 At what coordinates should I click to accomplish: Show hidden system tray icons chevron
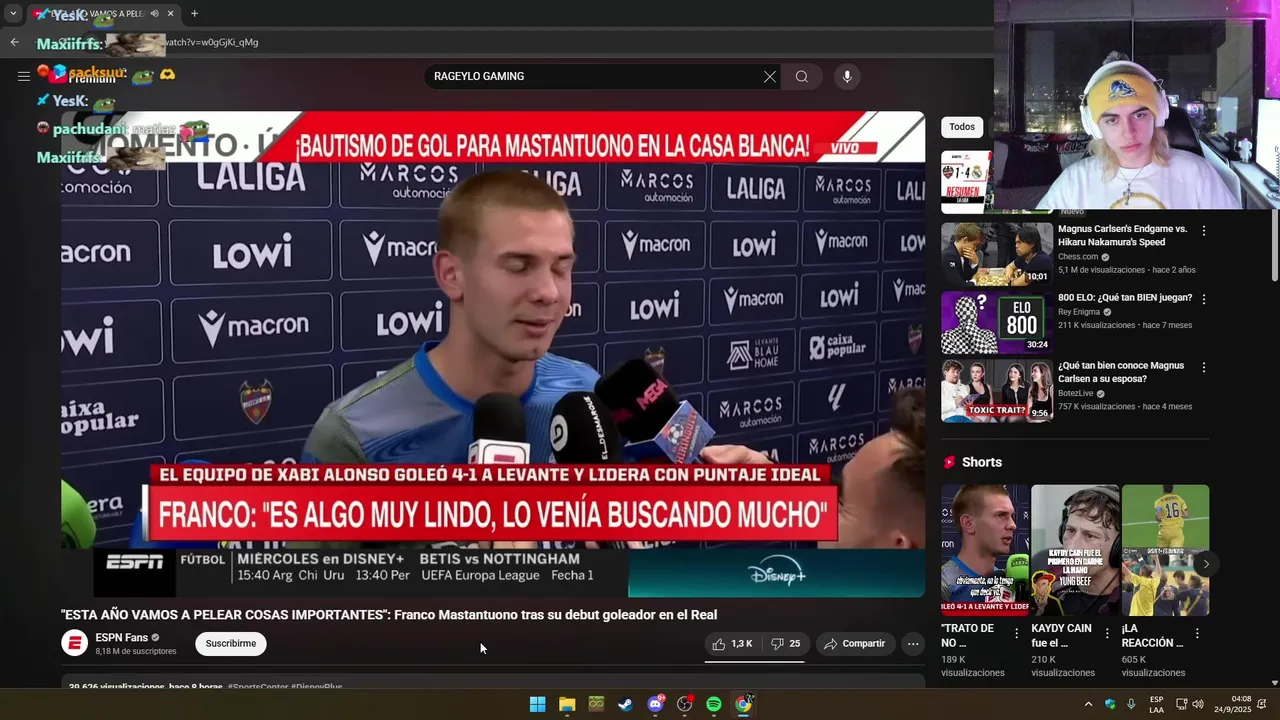click(x=1088, y=704)
